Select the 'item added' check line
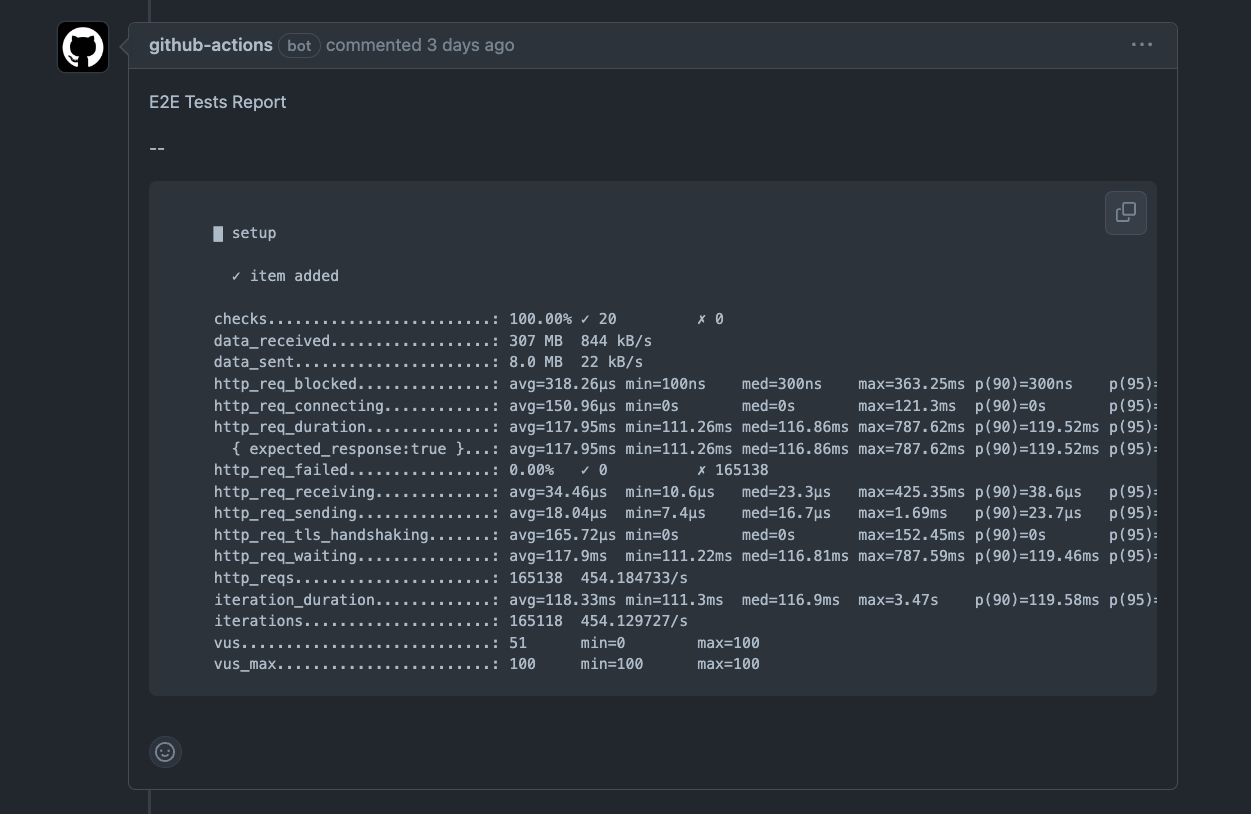 [285, 276]
